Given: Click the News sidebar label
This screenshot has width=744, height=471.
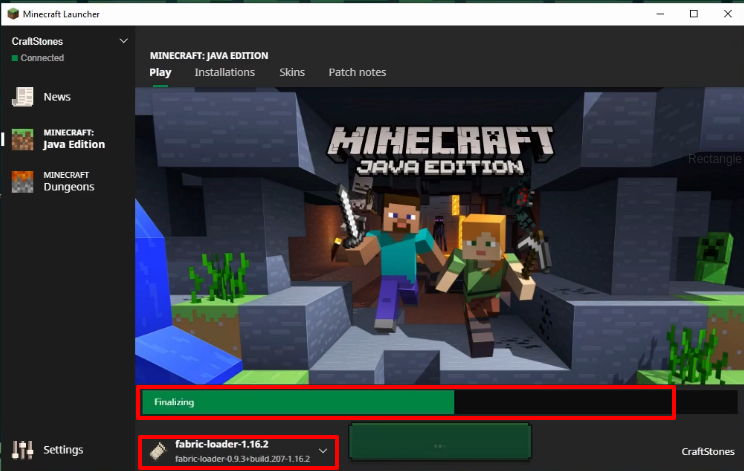Looking at the screenshot, I should [x=57, y=97].
